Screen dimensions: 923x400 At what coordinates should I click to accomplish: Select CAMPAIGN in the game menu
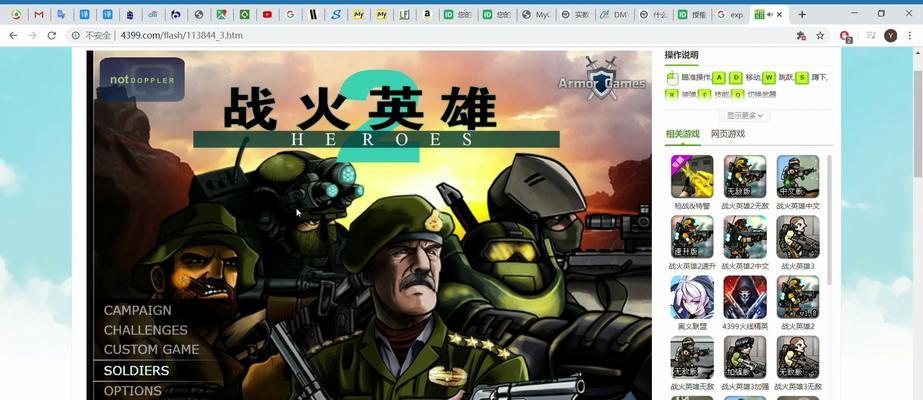(138, 311)
